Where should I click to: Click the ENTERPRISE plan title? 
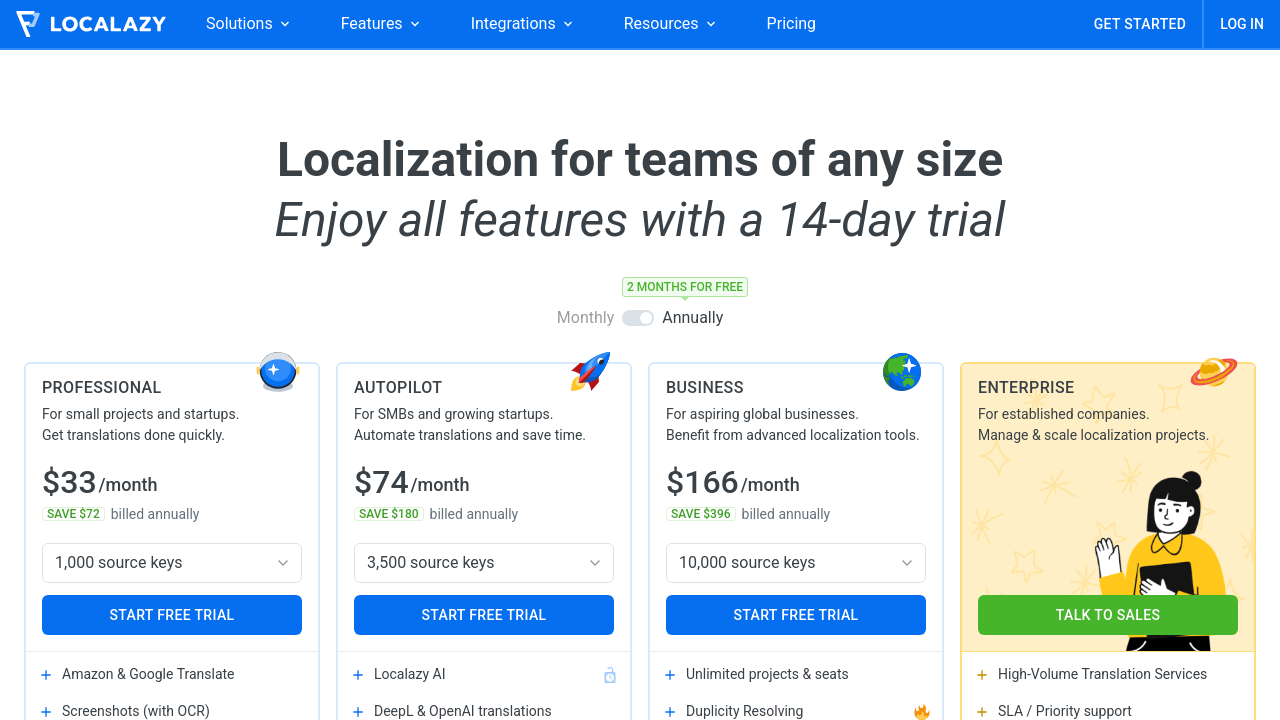1026,388
